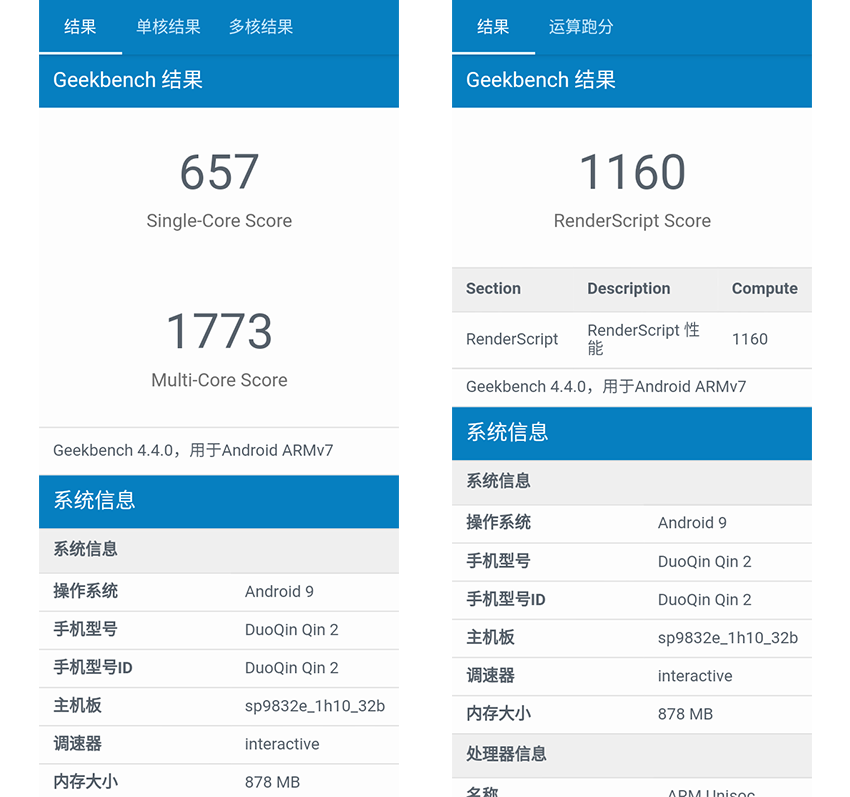Switch to the 单核结果 tab
Viewport: 850px width, 797px height.
pos(167,27)
